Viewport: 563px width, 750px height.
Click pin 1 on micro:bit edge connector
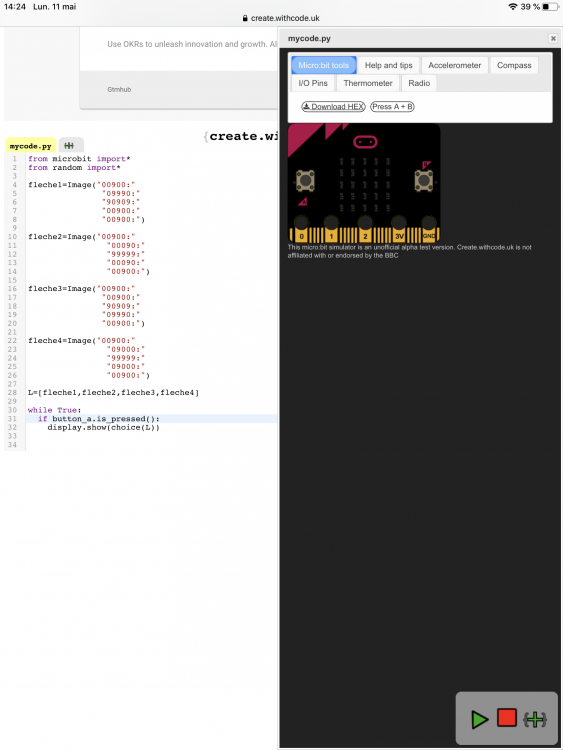331,231
